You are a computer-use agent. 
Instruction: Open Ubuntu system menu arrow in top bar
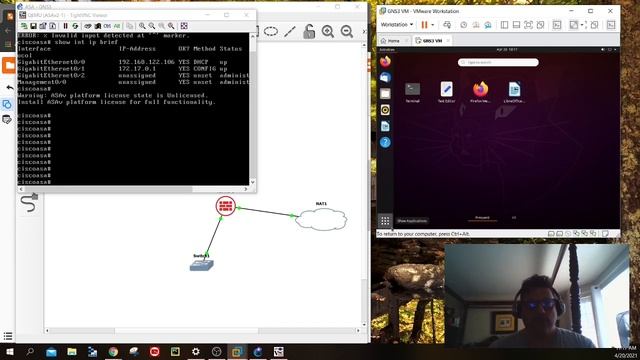coord(615,50)
